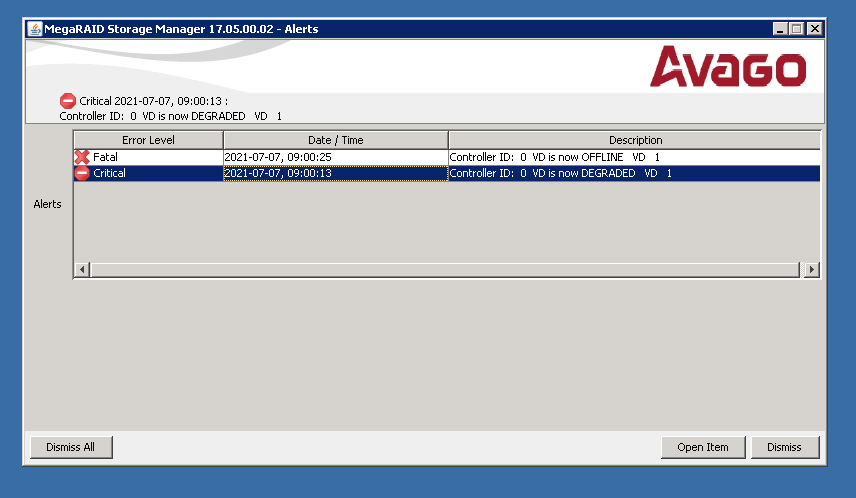The height and width of the screenshot is (498, 856).
Task: Click the horizontal scrollbar track
Action: click(x=445, y=269)
